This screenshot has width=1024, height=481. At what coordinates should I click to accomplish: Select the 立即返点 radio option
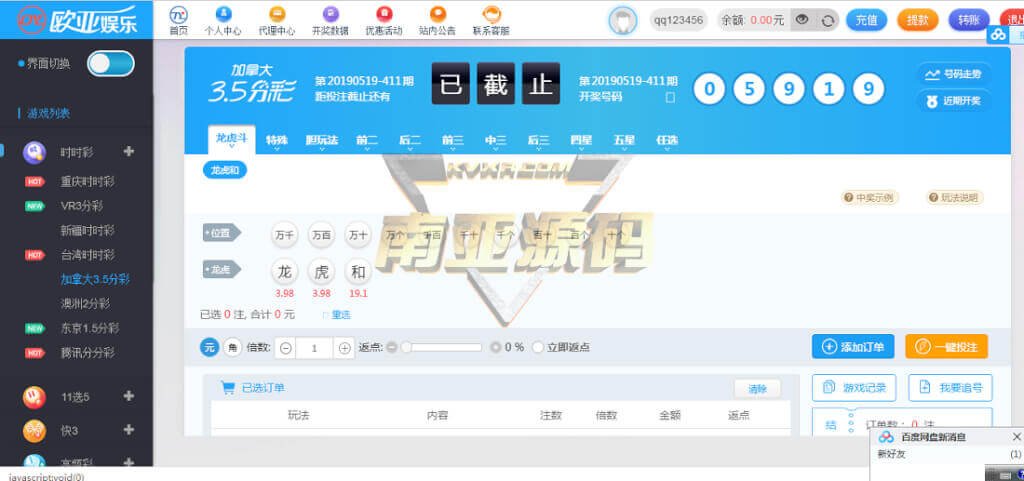point(539,347)
